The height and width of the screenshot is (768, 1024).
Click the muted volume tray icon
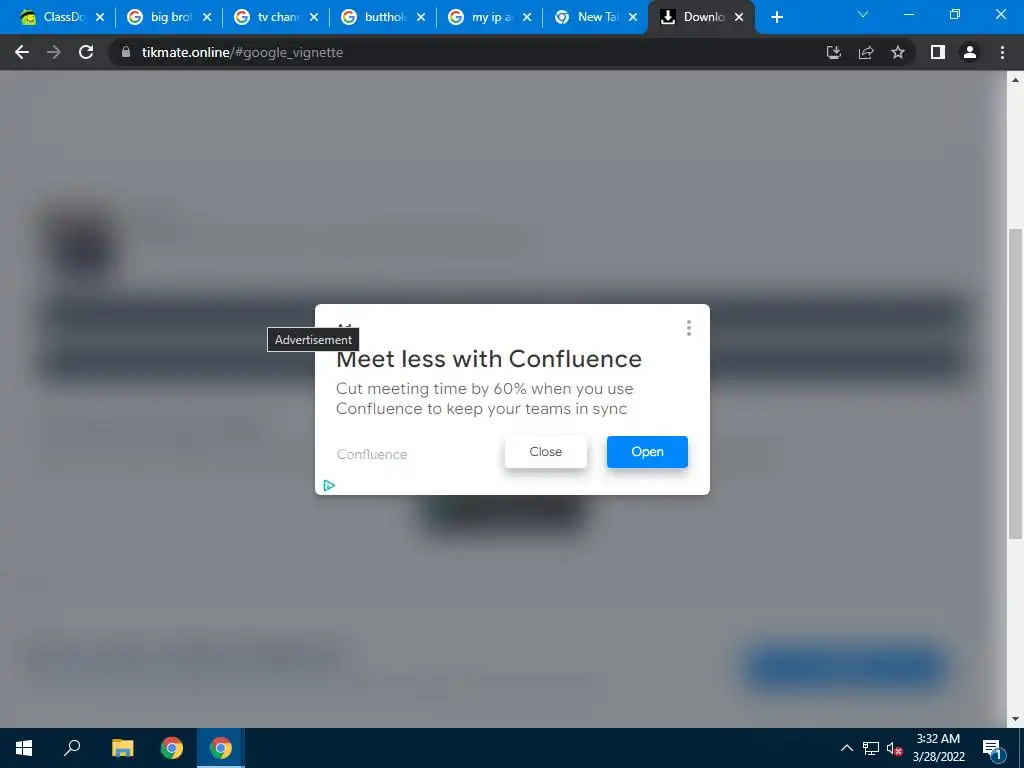click(x=894, y=748)
